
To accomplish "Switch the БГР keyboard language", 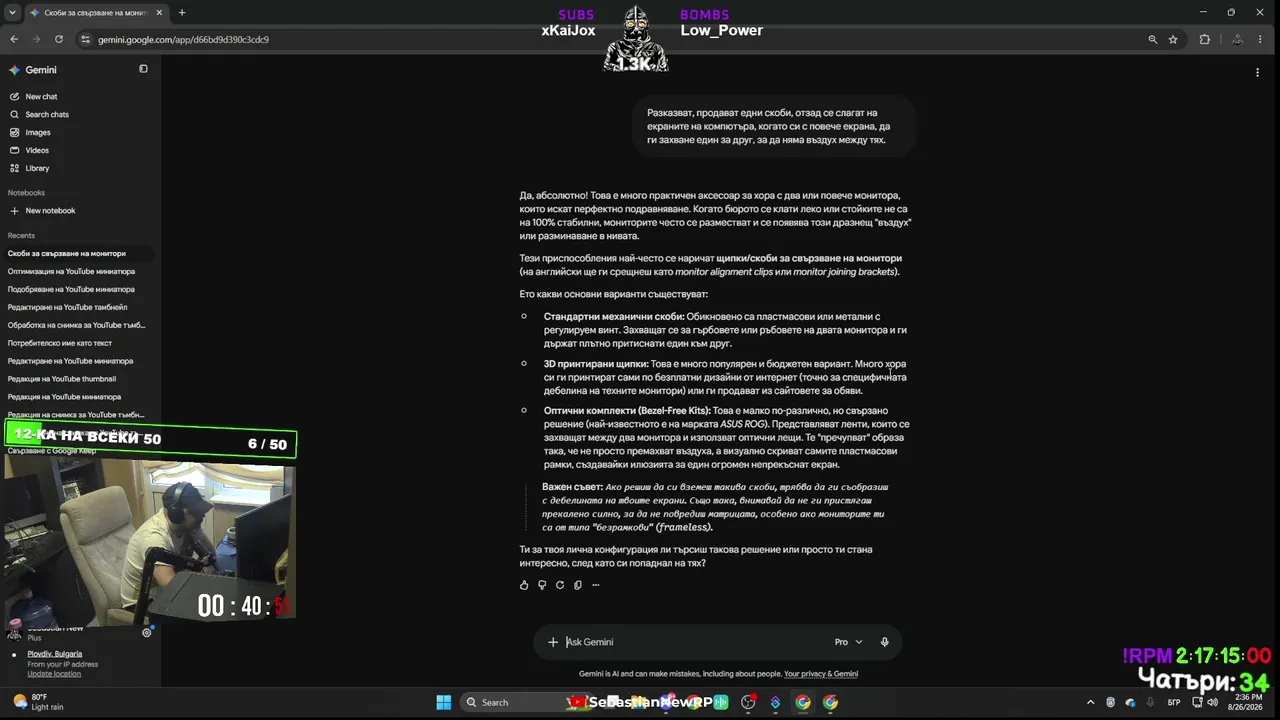I will pos(1174,702).
